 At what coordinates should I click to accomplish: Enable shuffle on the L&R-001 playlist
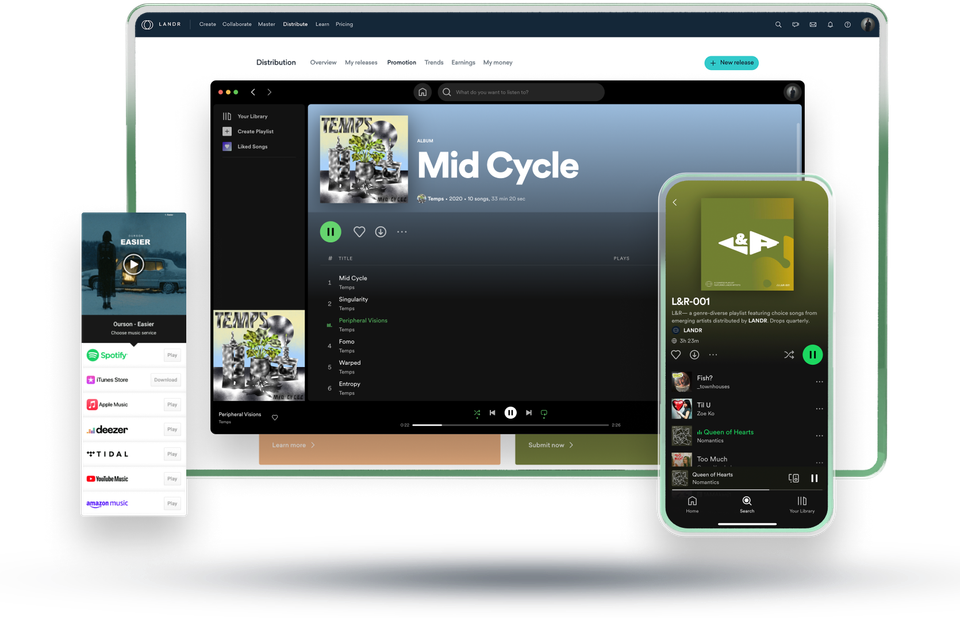point(790,355)
